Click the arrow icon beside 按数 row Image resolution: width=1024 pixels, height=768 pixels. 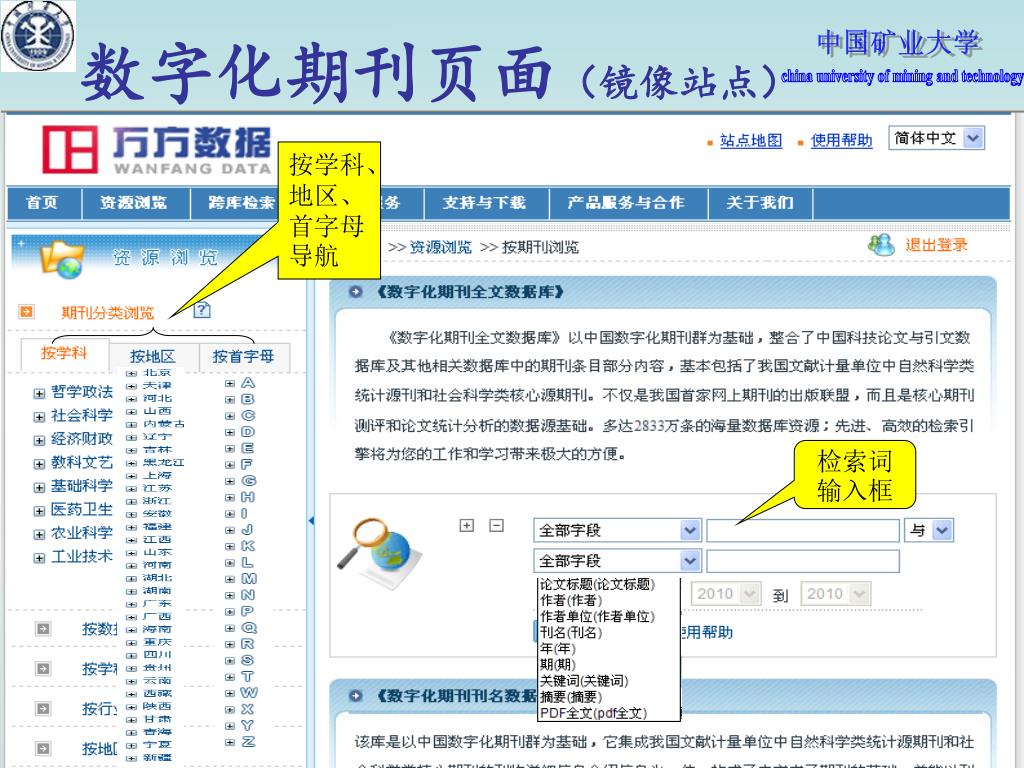click(x=43, y=628)
